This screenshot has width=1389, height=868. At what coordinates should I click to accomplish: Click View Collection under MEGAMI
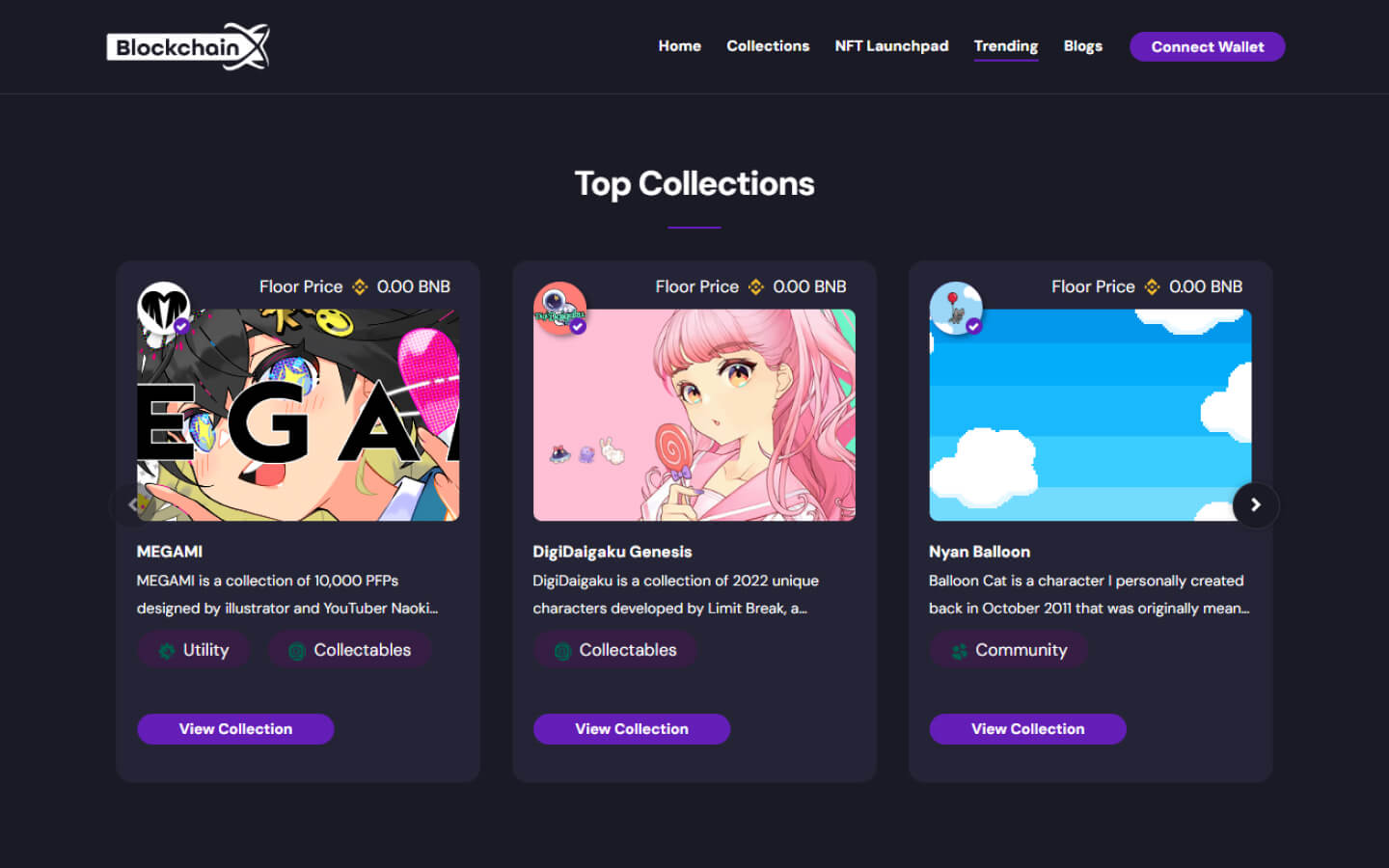pyautogui.click(x=235, y=728)
